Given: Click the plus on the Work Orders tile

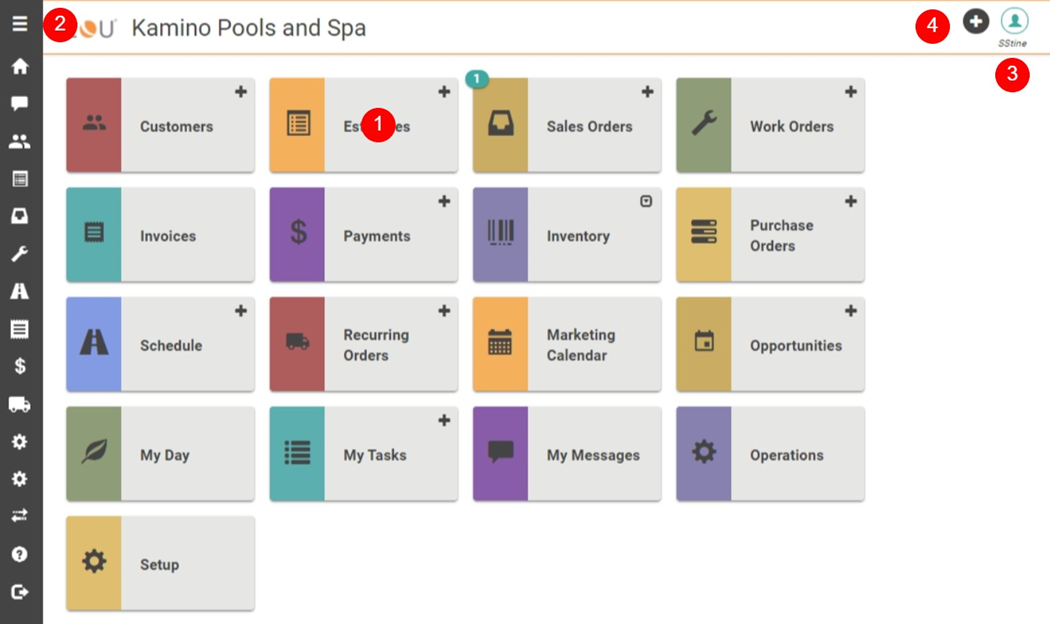Looking at the screenshot, I should [x=851, y=92].
